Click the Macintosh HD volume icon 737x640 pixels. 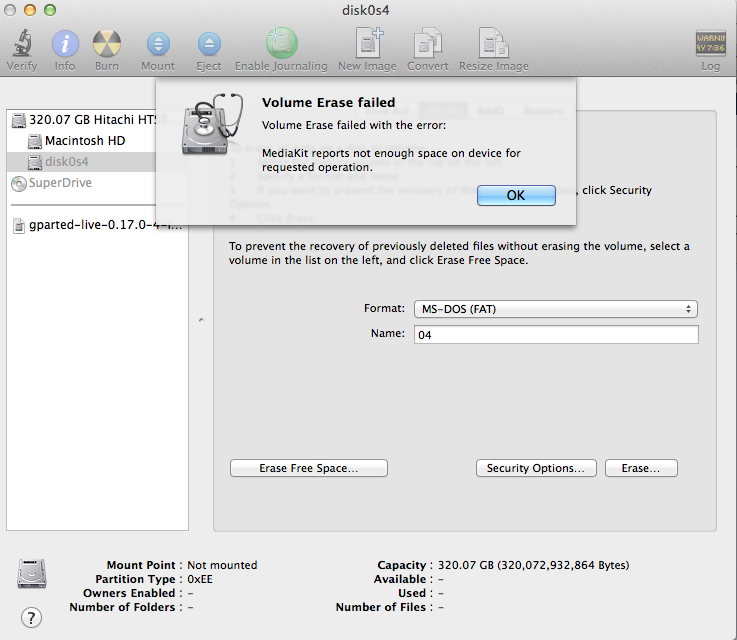point(35,141)
